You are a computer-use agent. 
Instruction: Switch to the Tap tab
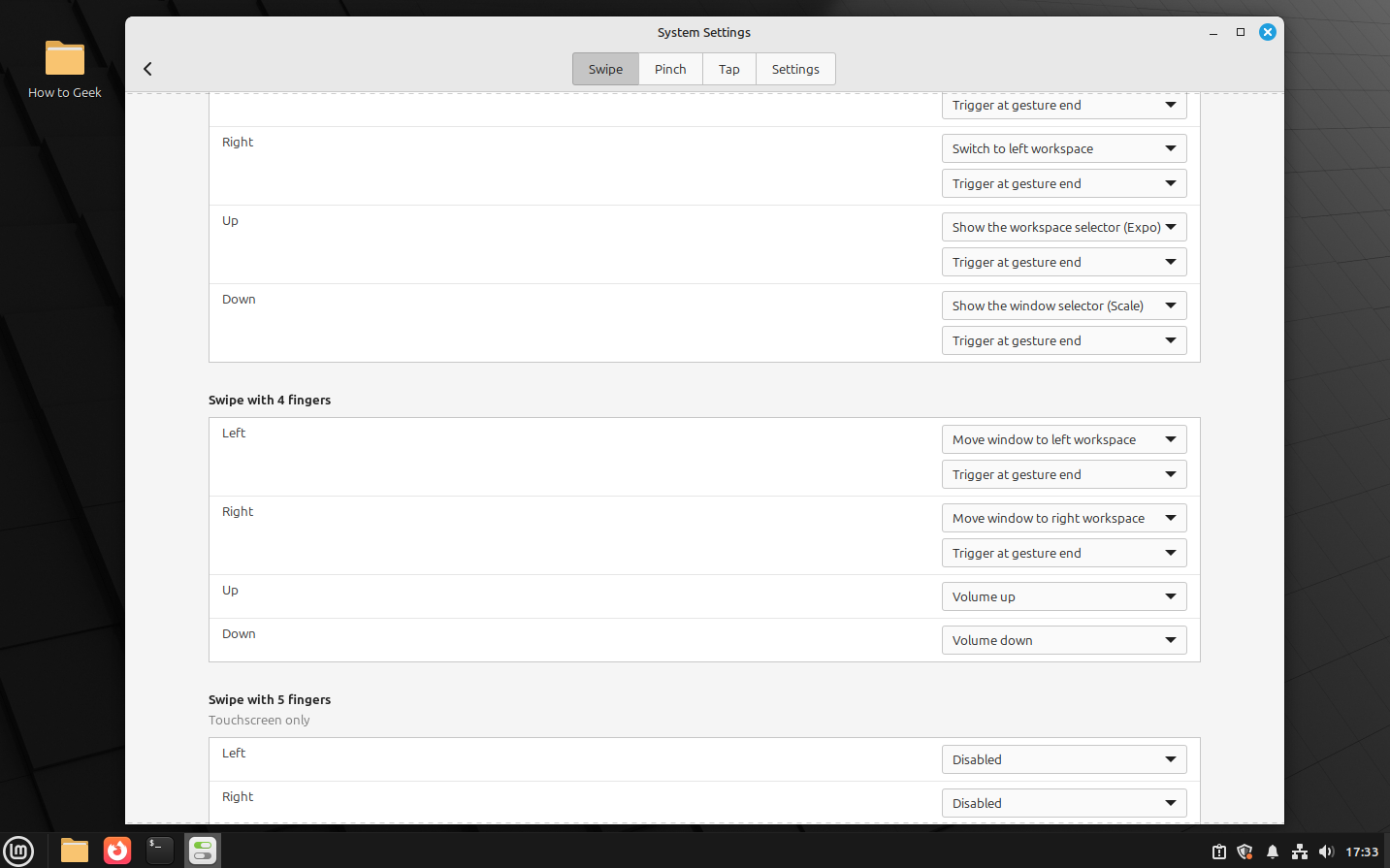coord(728,69)
